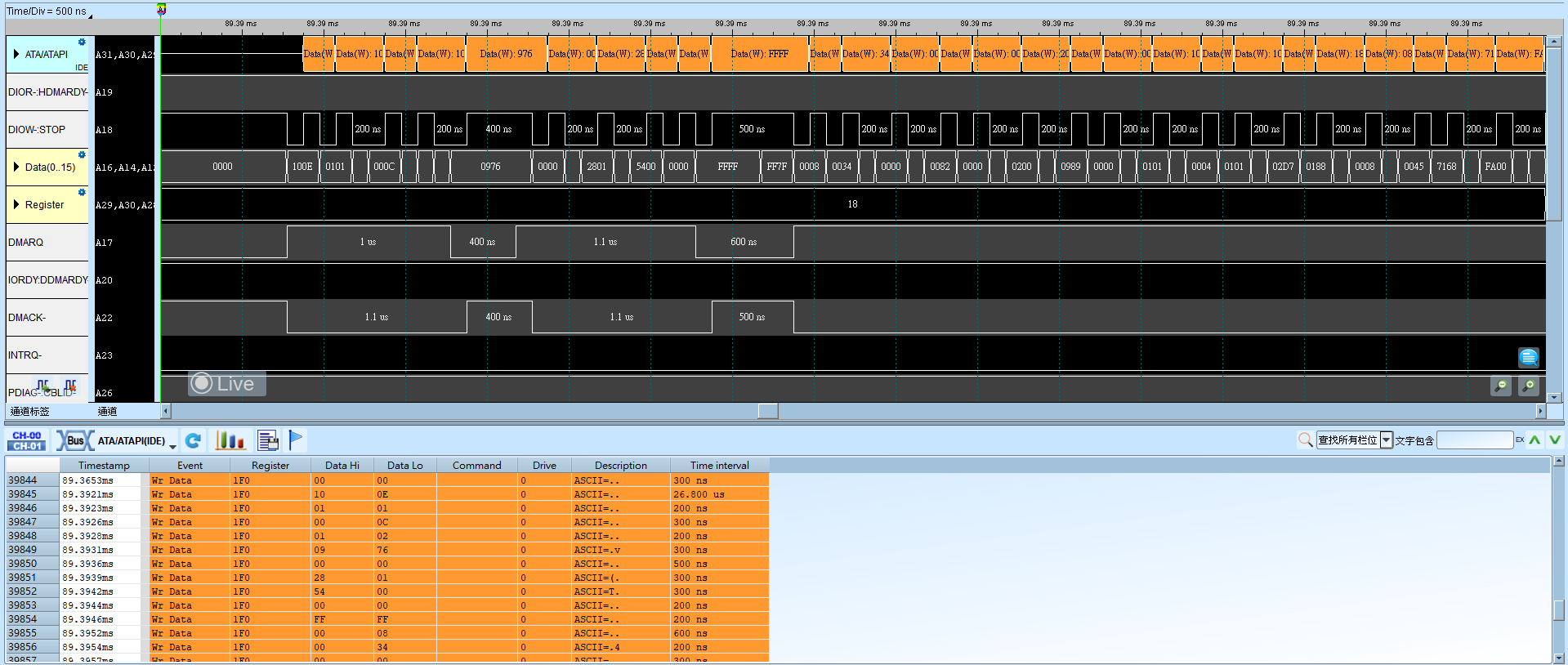
Task: Select the DIOW-:STOP channel label
Action: click(47, 129)
